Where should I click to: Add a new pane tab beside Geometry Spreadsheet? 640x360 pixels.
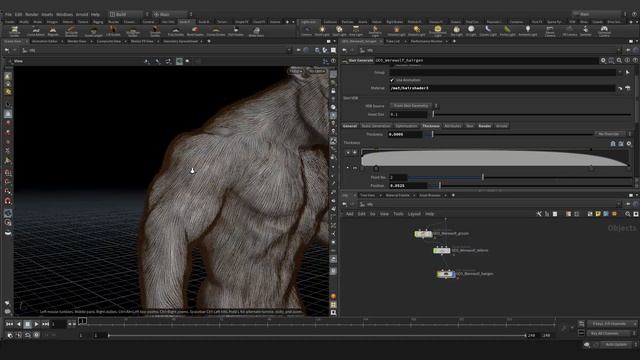pos(209,41)
